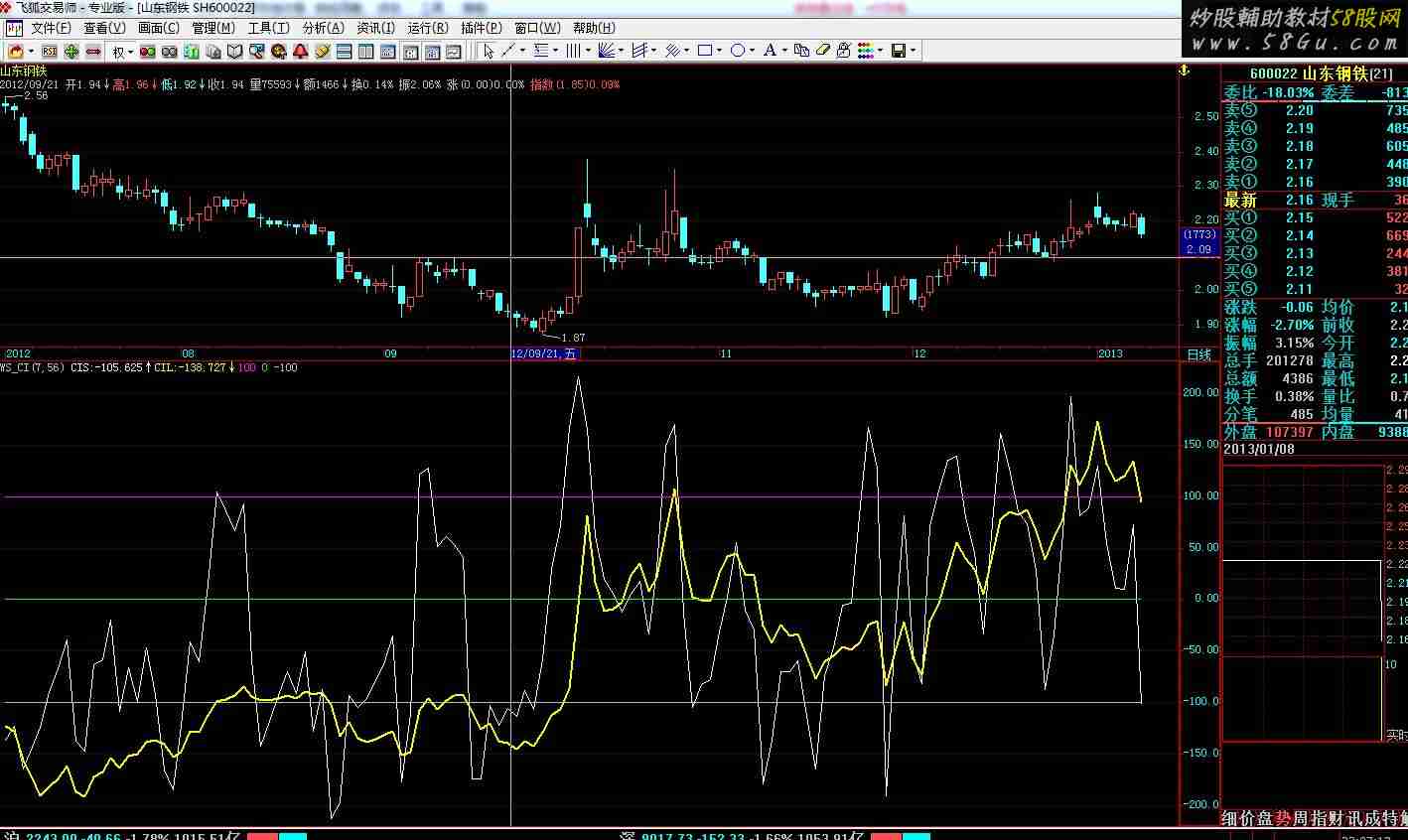1408x840 pixels.
Task: Open the 查看(V) menu
Action: [x=104, y=28]
